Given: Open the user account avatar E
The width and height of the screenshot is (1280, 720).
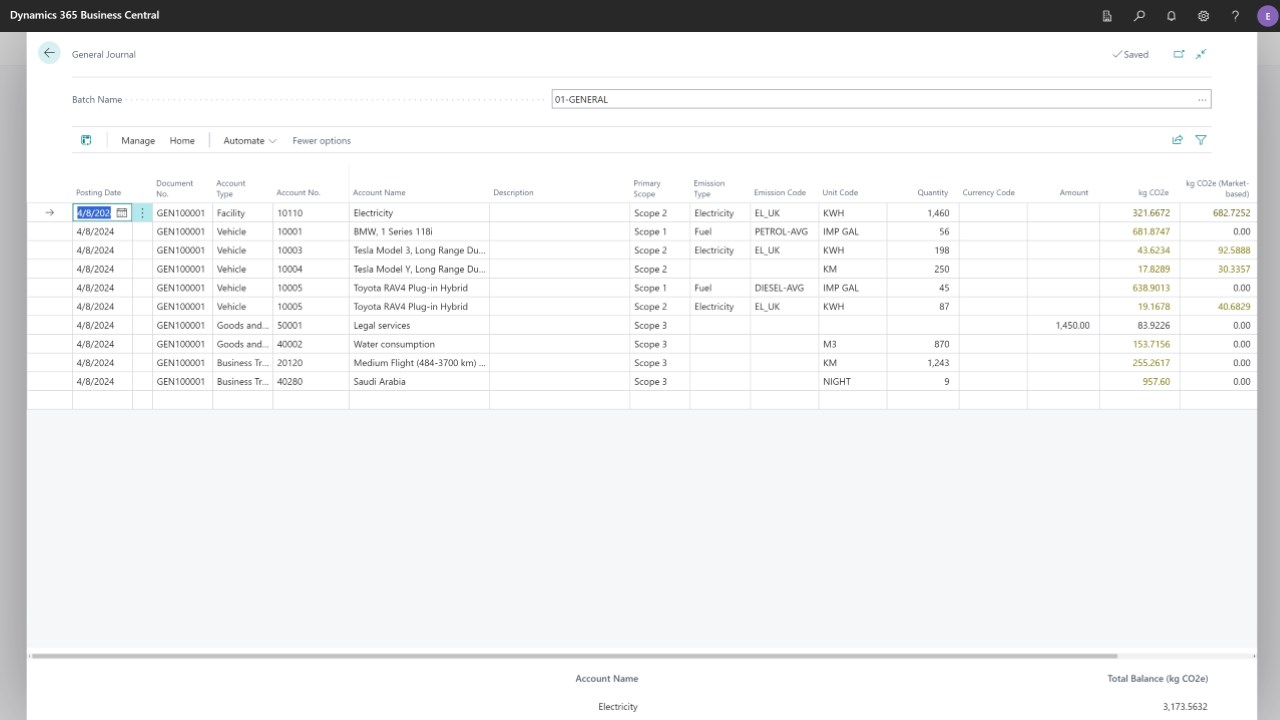Looking at the screenshot, I should tap(1266, 16).
